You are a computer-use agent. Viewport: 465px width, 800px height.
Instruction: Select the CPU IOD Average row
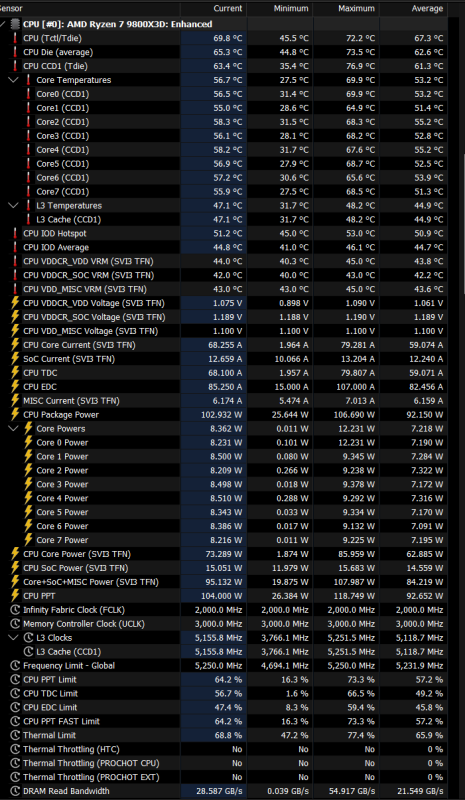point(224,247)
